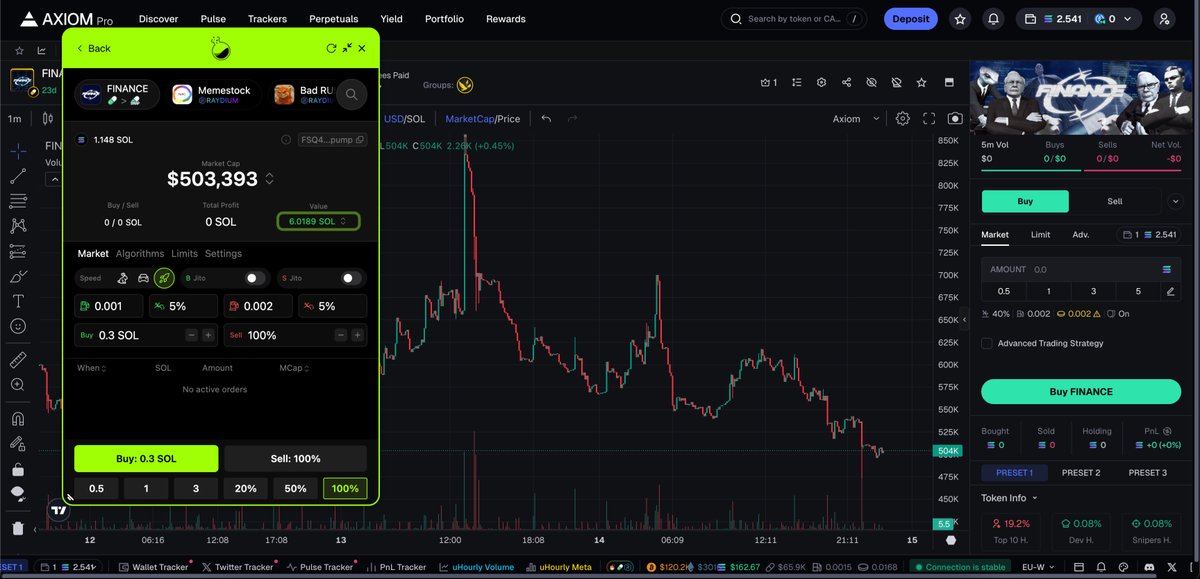1200x579 pixels.
Task: Go to the Perpetuals page
Action: 333,19
